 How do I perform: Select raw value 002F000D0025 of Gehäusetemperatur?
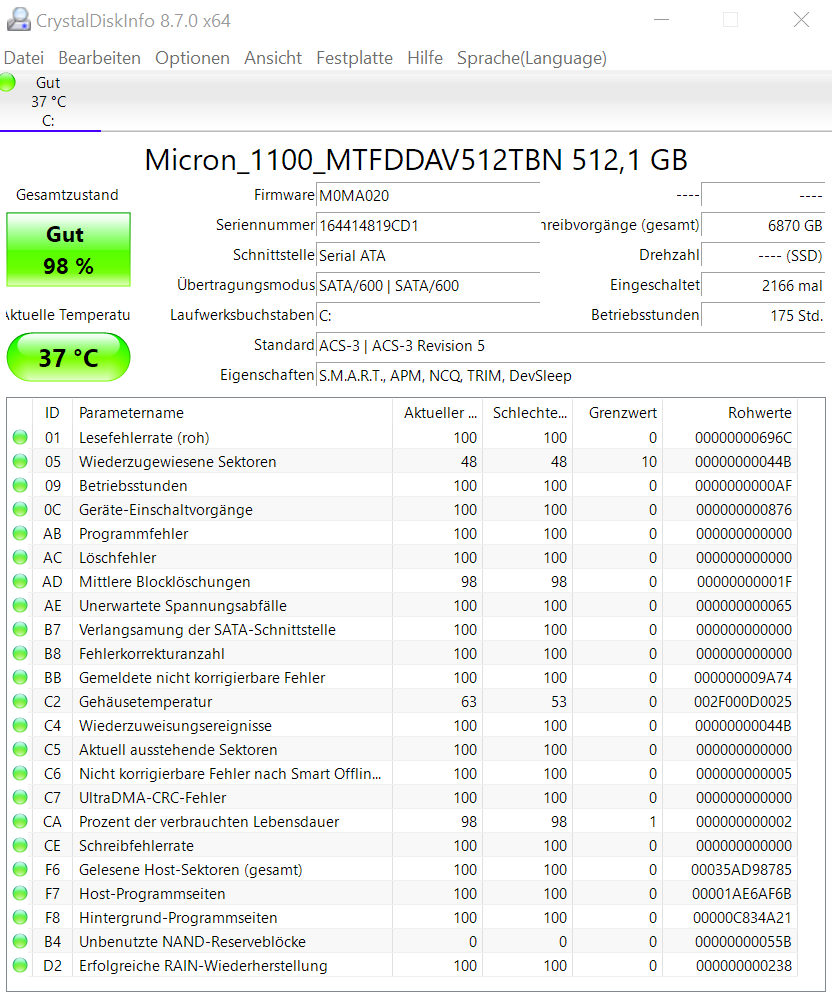pos(743,701)
